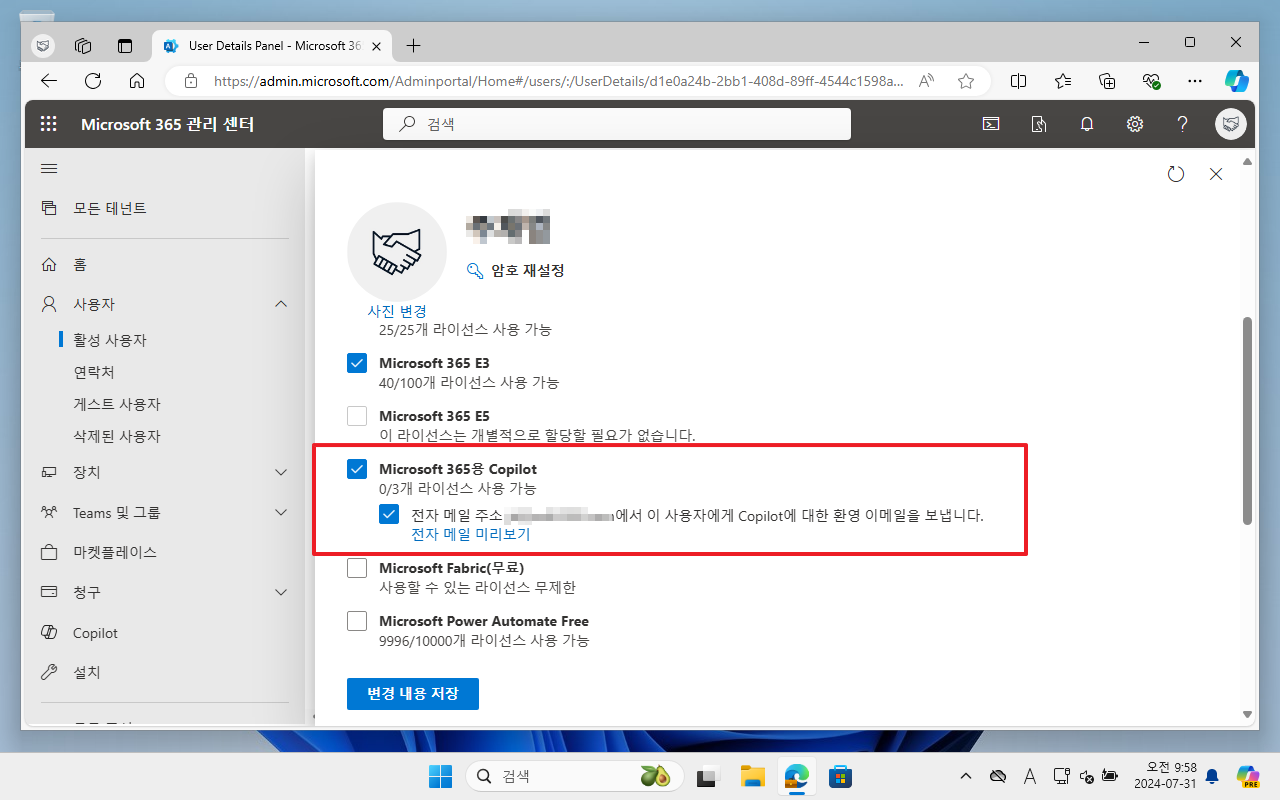Open browser collections icon
The image size is (1280, 800).
[1107, 81]
